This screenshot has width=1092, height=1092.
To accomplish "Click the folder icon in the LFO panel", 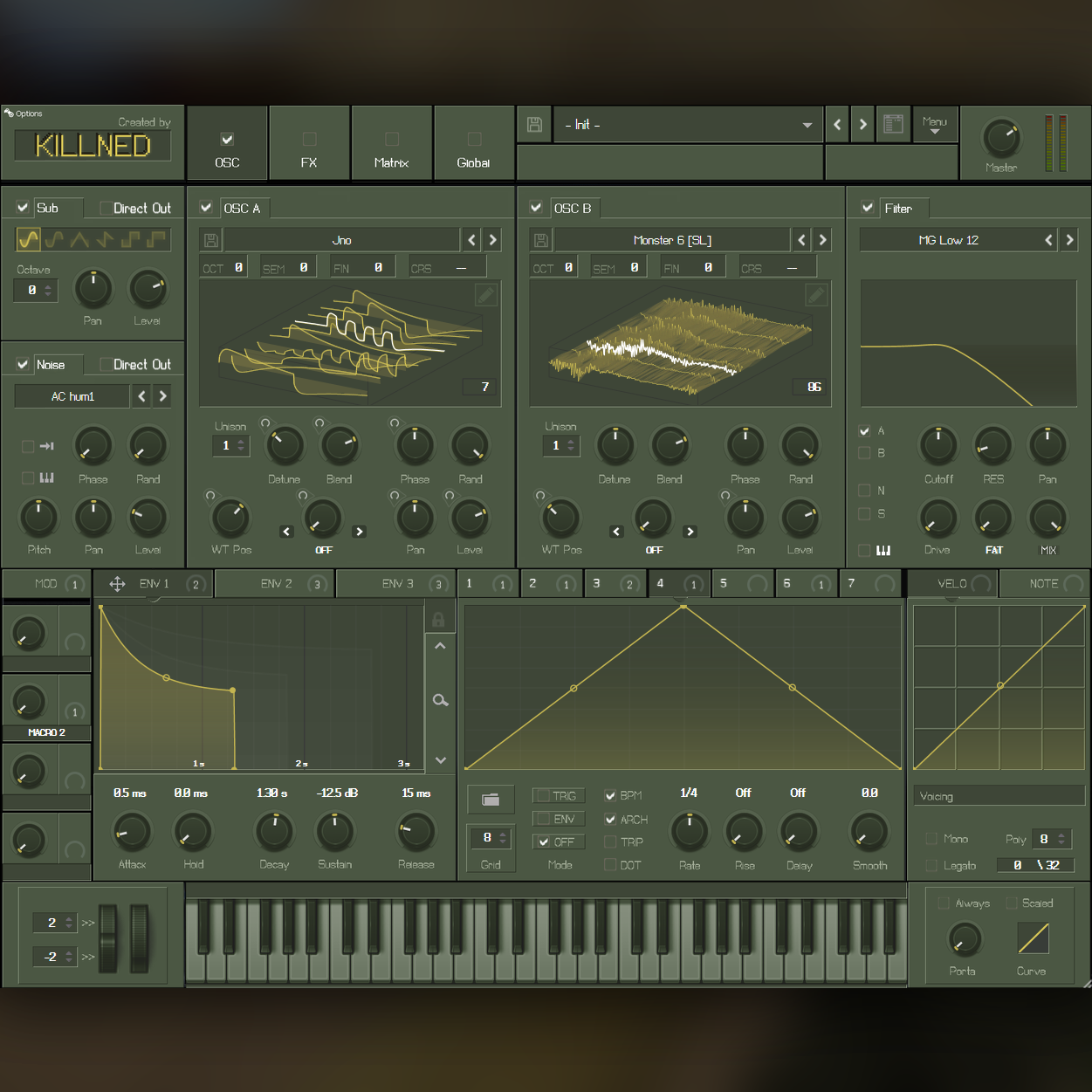I will click(x=491, y=799).
